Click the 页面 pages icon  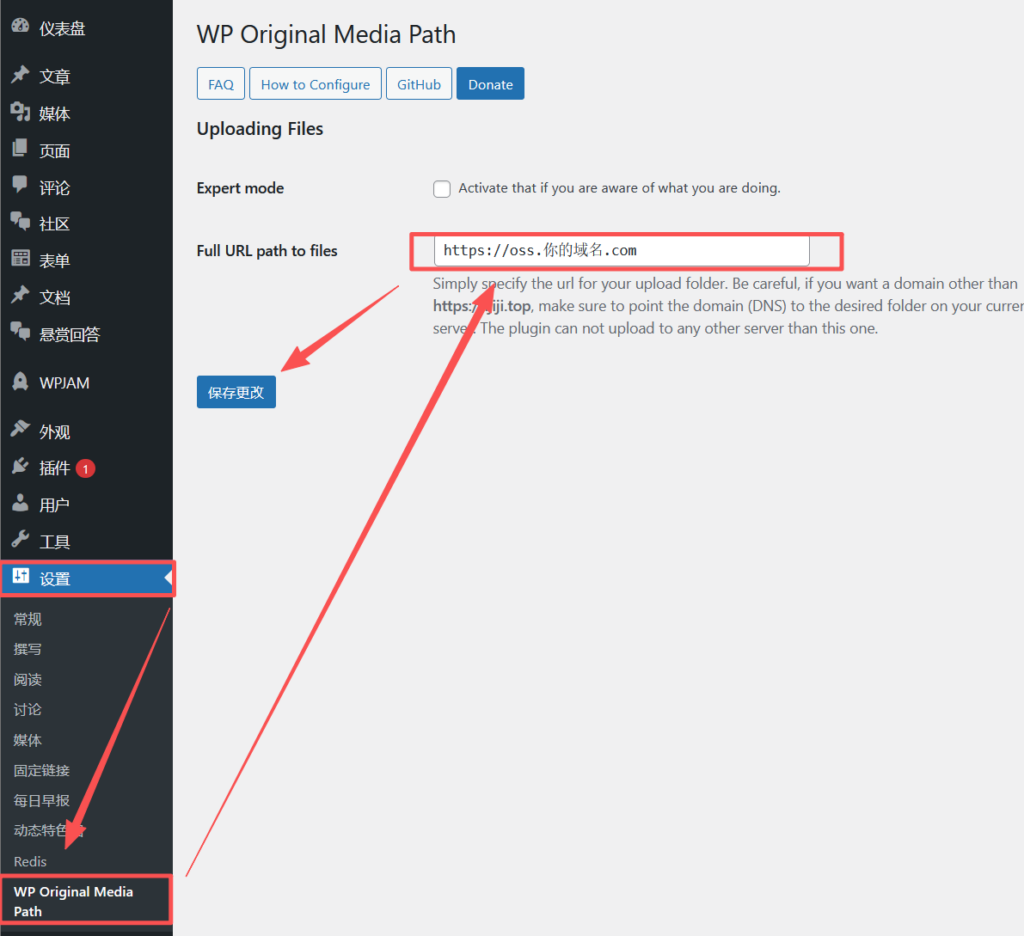tap(20, 150)
